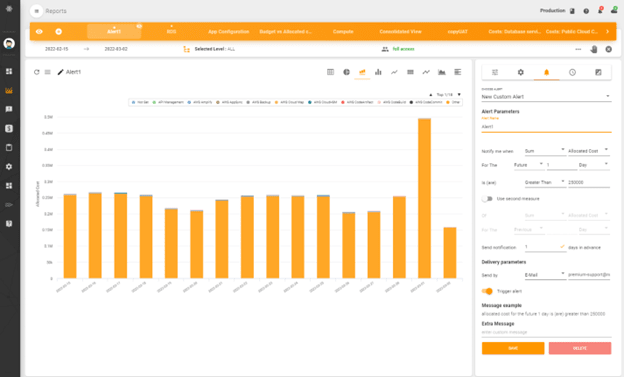Open the Budget vs Allocated tab

coord(285,31)
